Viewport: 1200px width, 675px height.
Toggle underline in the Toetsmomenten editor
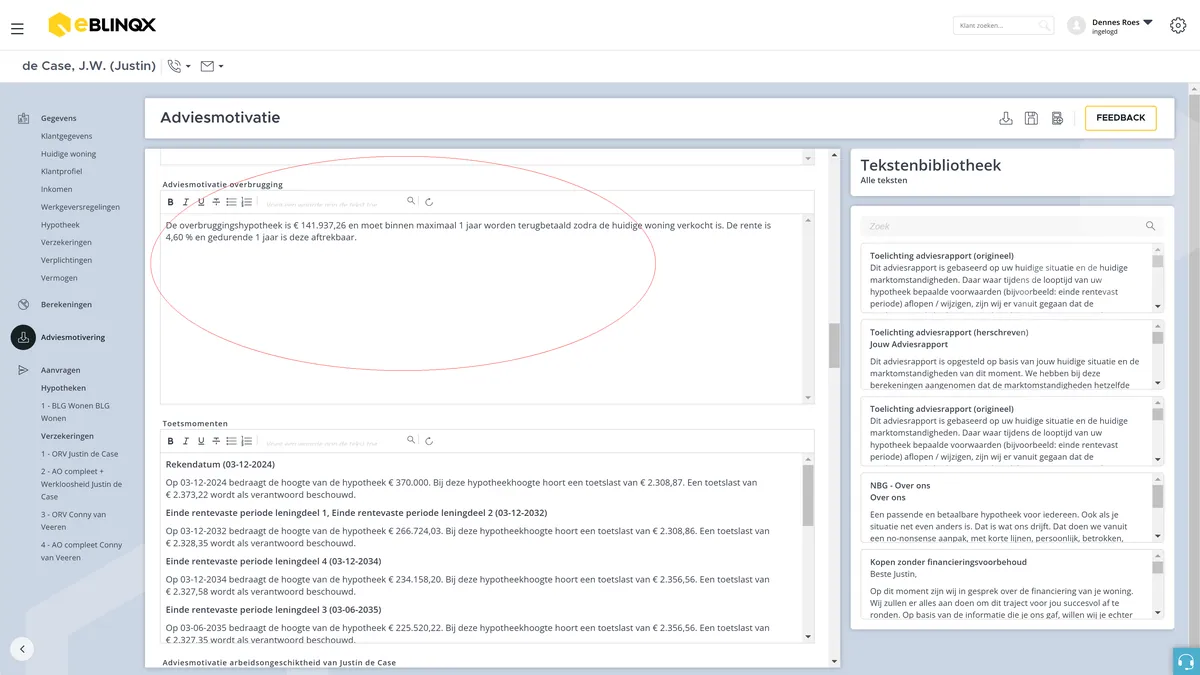(201, 441)
